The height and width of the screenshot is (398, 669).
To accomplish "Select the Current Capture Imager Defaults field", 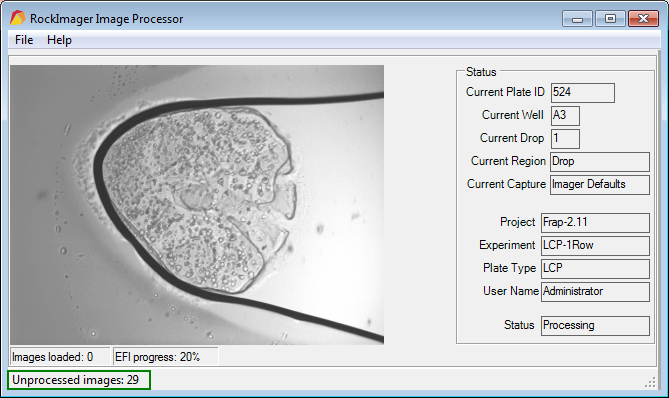I will click(600, 185).
